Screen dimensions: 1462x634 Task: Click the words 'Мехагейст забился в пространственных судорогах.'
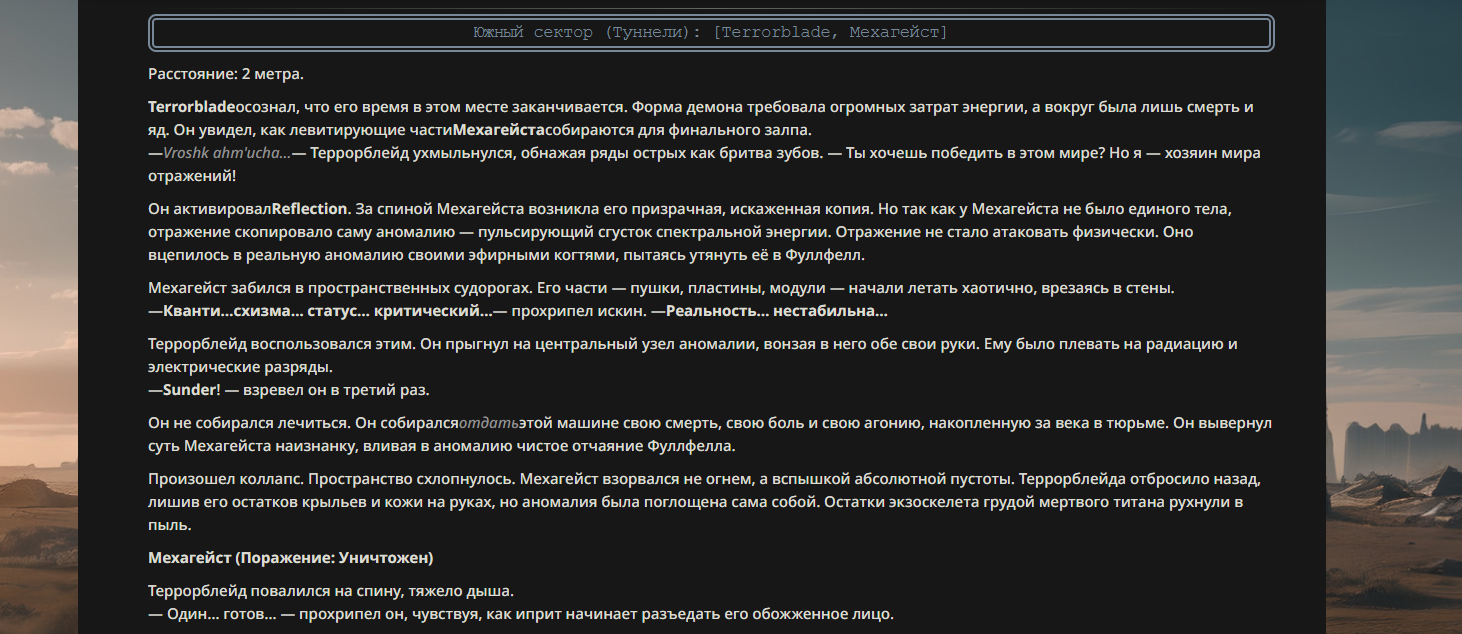click(340, 288)
